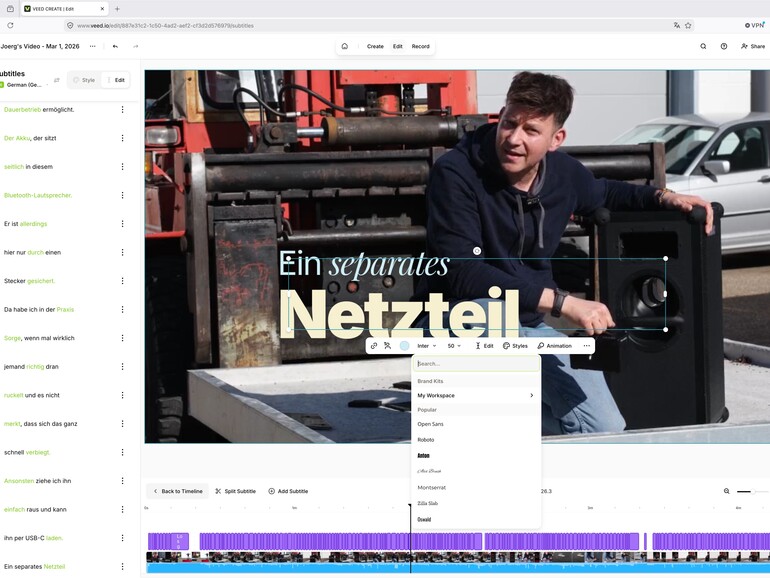
Task: Go to the Home icon
Action: coord(345,46)
